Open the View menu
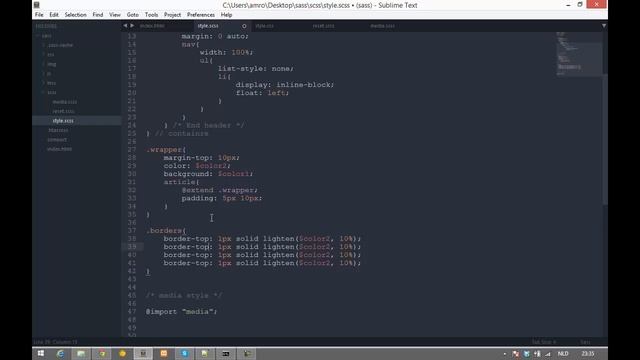The width and height of the screenshot is (640, 360). pyautogui.click(x=115, y=15)
